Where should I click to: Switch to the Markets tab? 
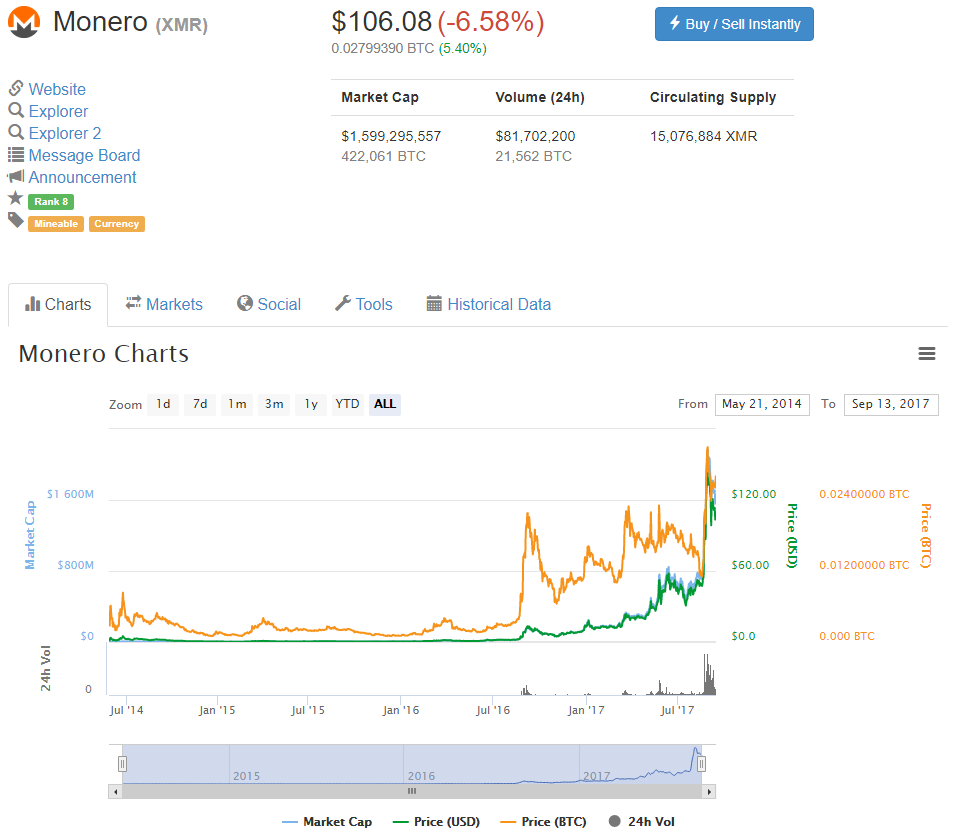click(163, 304)
